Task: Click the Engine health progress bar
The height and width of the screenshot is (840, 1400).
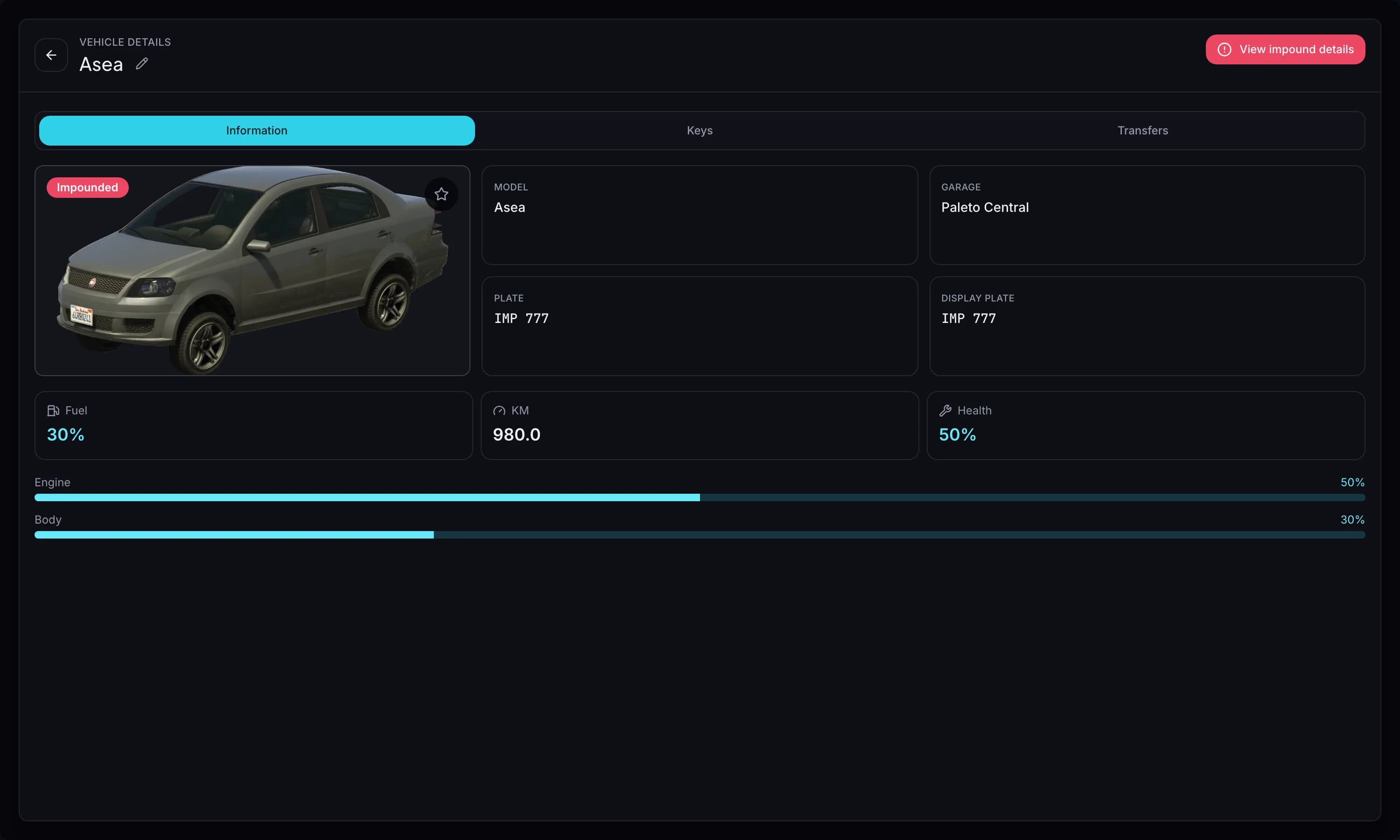Action: pyautogui.click(x=700, y=497)
